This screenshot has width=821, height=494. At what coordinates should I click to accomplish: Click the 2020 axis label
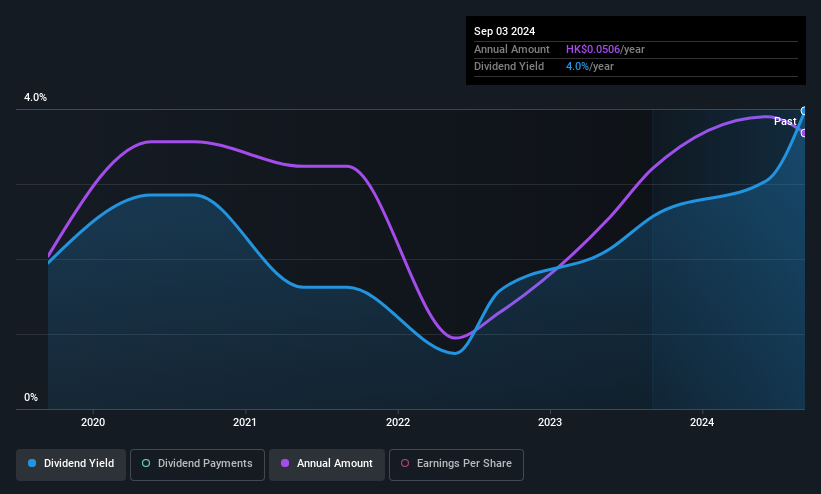(93, 422)
